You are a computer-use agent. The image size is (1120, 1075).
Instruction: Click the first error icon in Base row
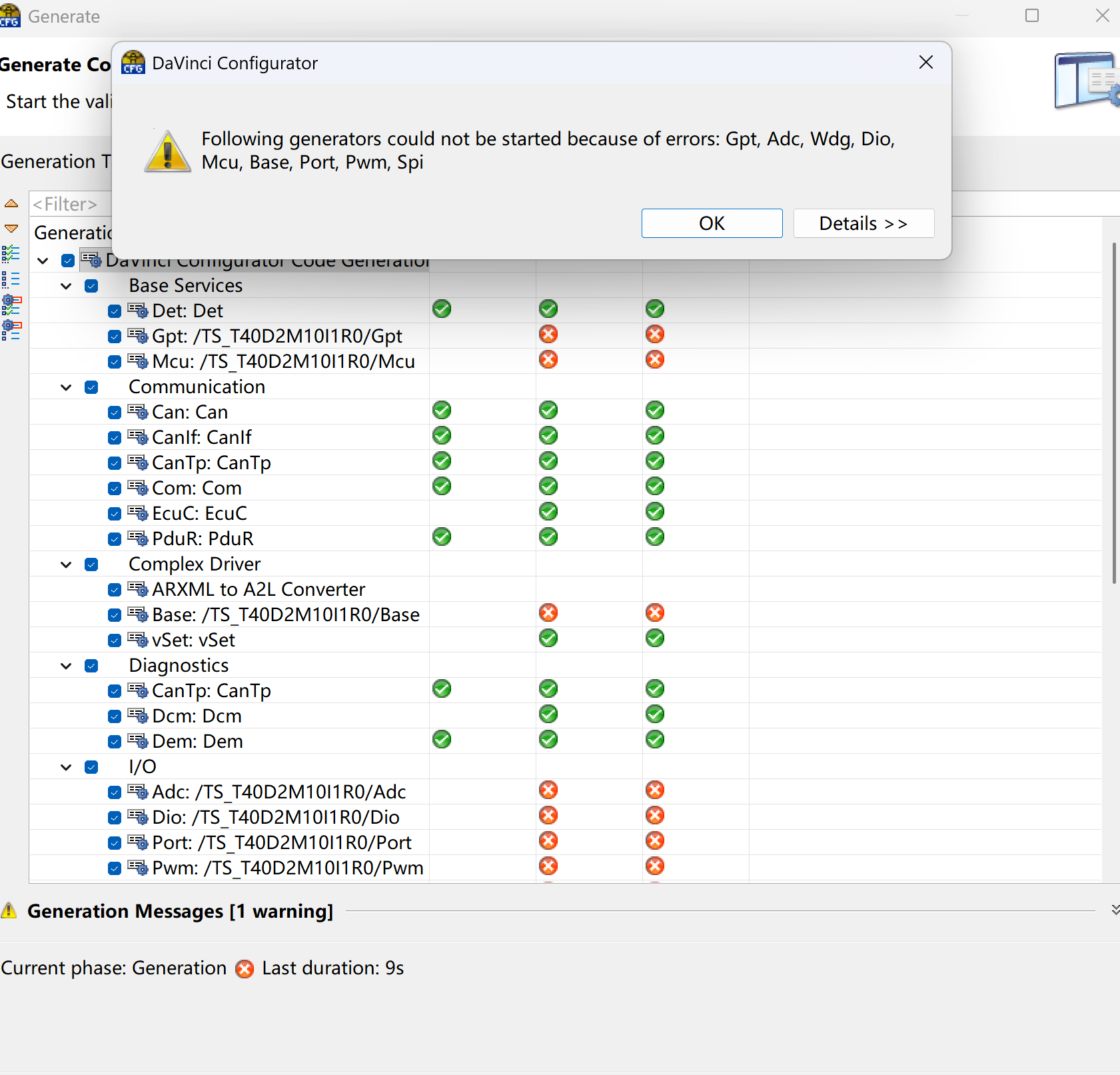tap(548, 613)
